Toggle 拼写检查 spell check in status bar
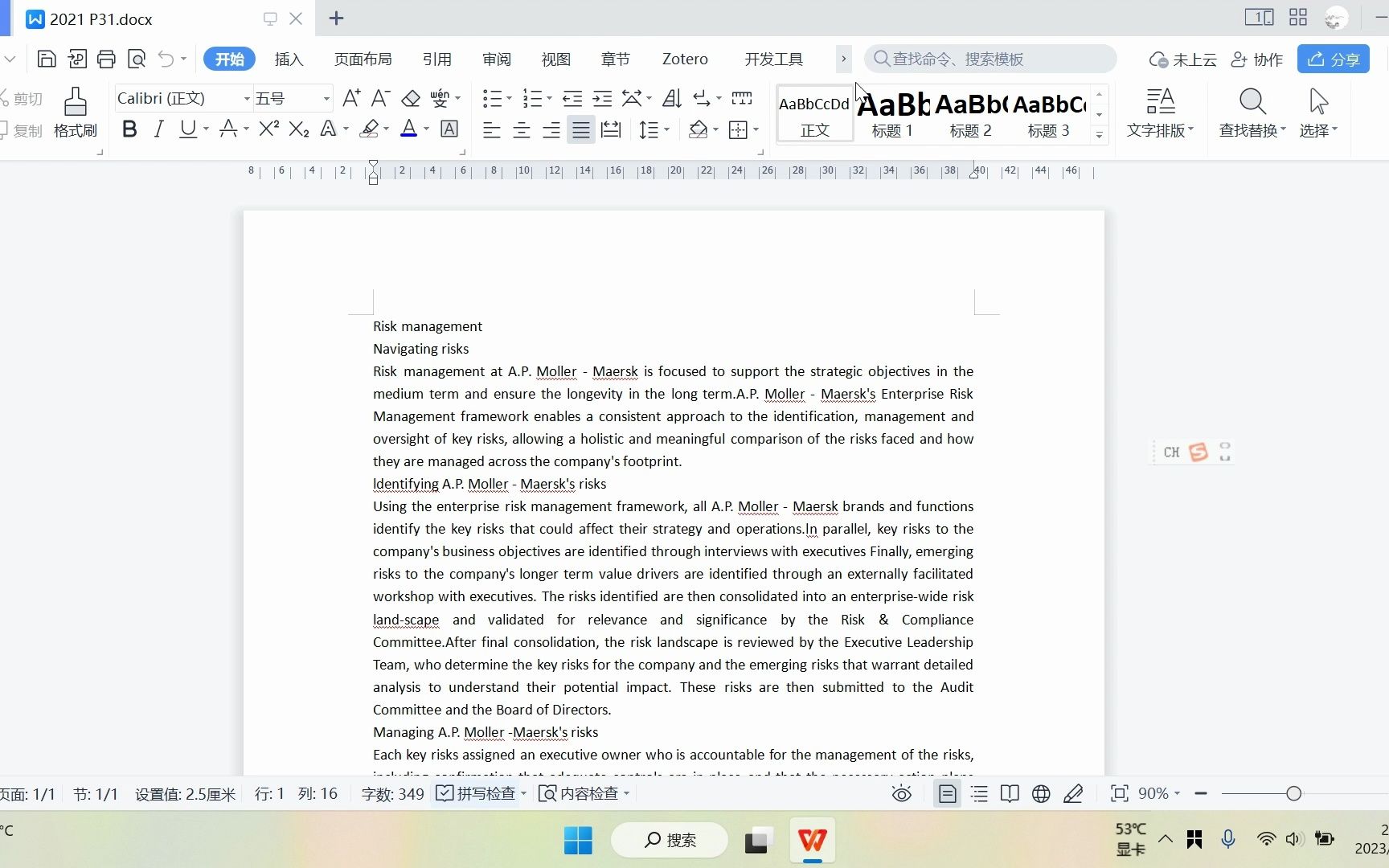Image resolution: width=1389 pixels, height=868 pixels. (x=477, y=793)
